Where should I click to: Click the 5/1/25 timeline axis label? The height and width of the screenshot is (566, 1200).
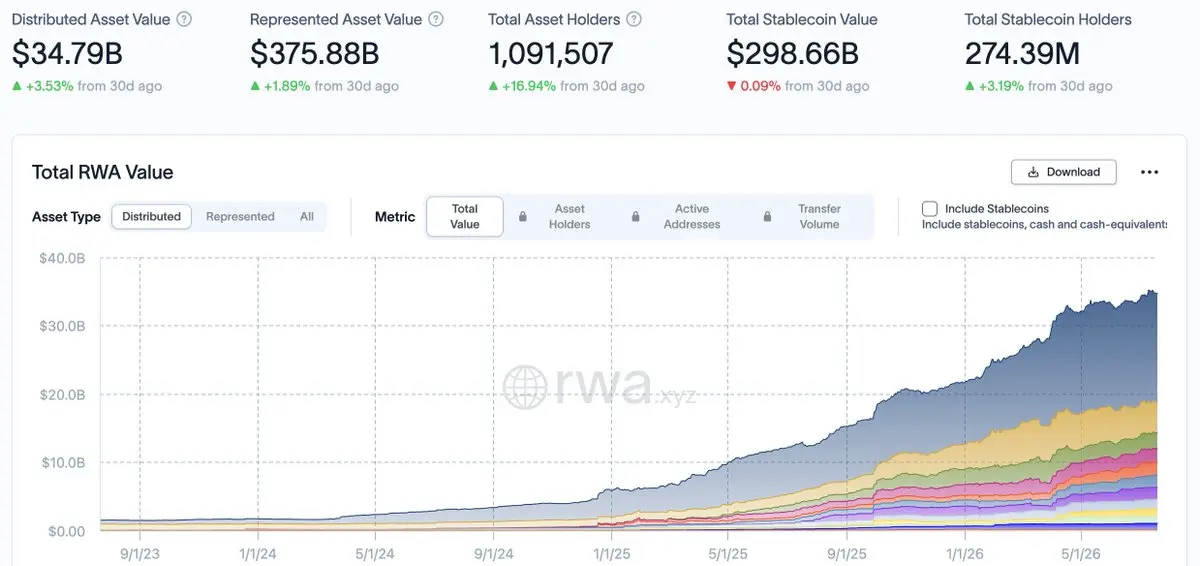coord(729,552)
